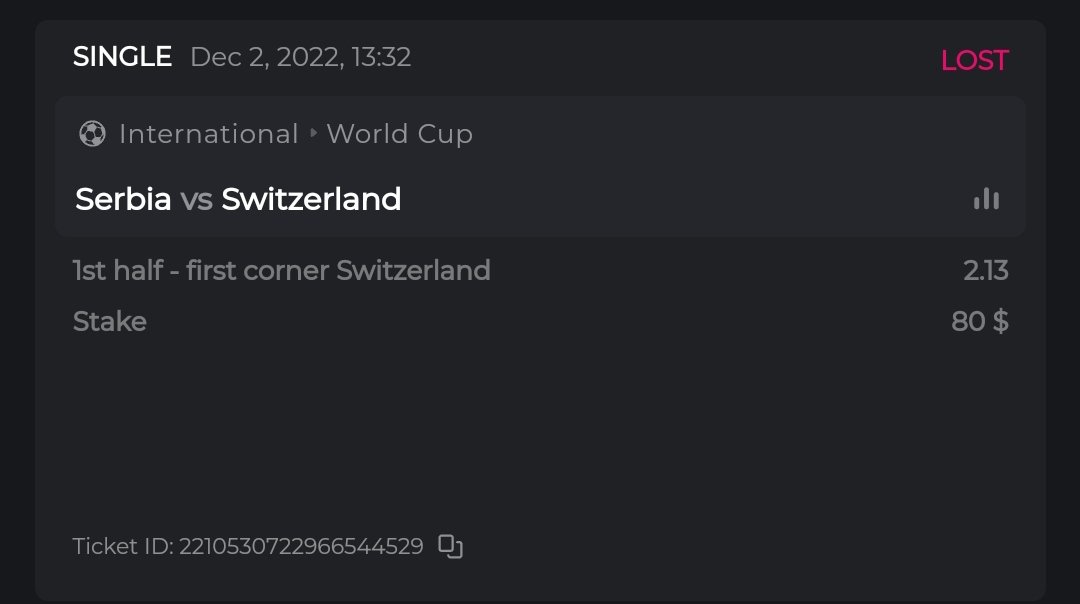1080x604 pixels.
Task: Click the empty area below the Stake row
Action: click(x=540, y=430)
